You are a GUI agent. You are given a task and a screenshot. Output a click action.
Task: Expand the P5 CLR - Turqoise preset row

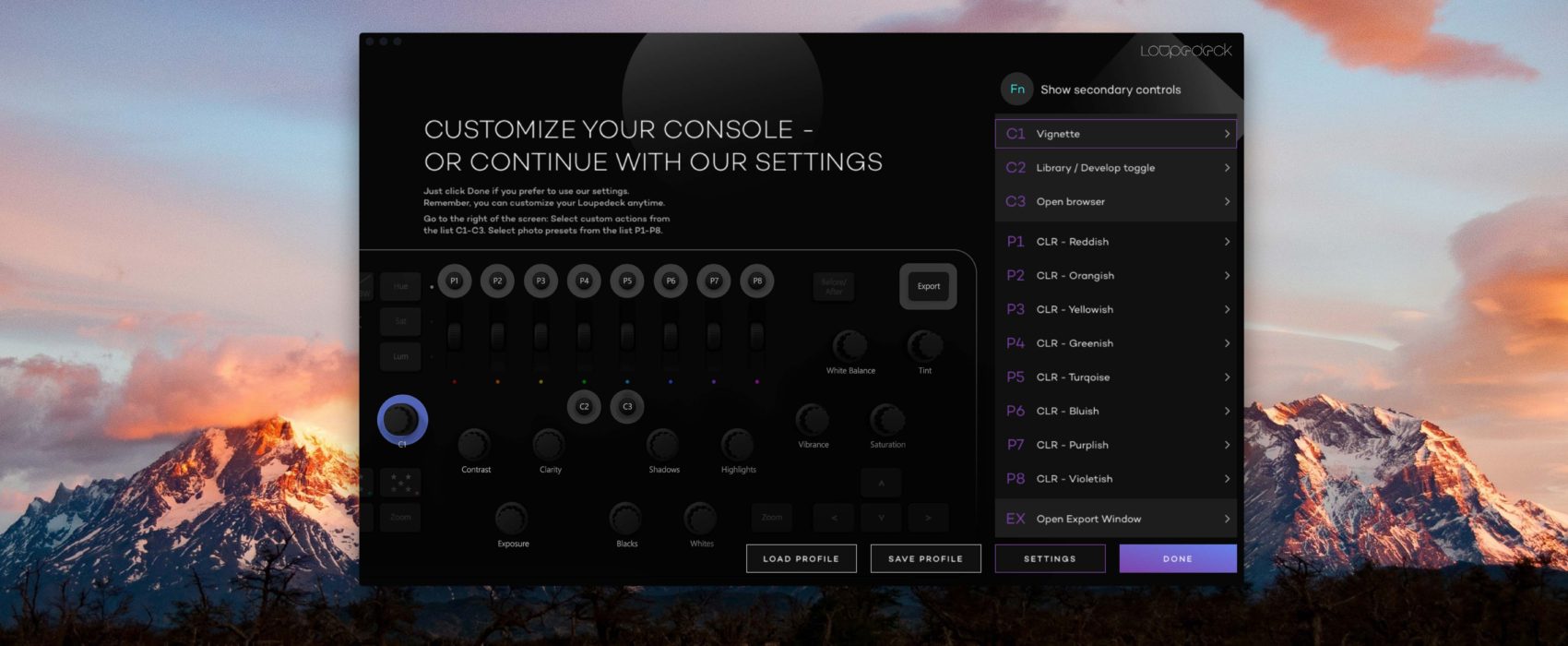[1116, 377]
